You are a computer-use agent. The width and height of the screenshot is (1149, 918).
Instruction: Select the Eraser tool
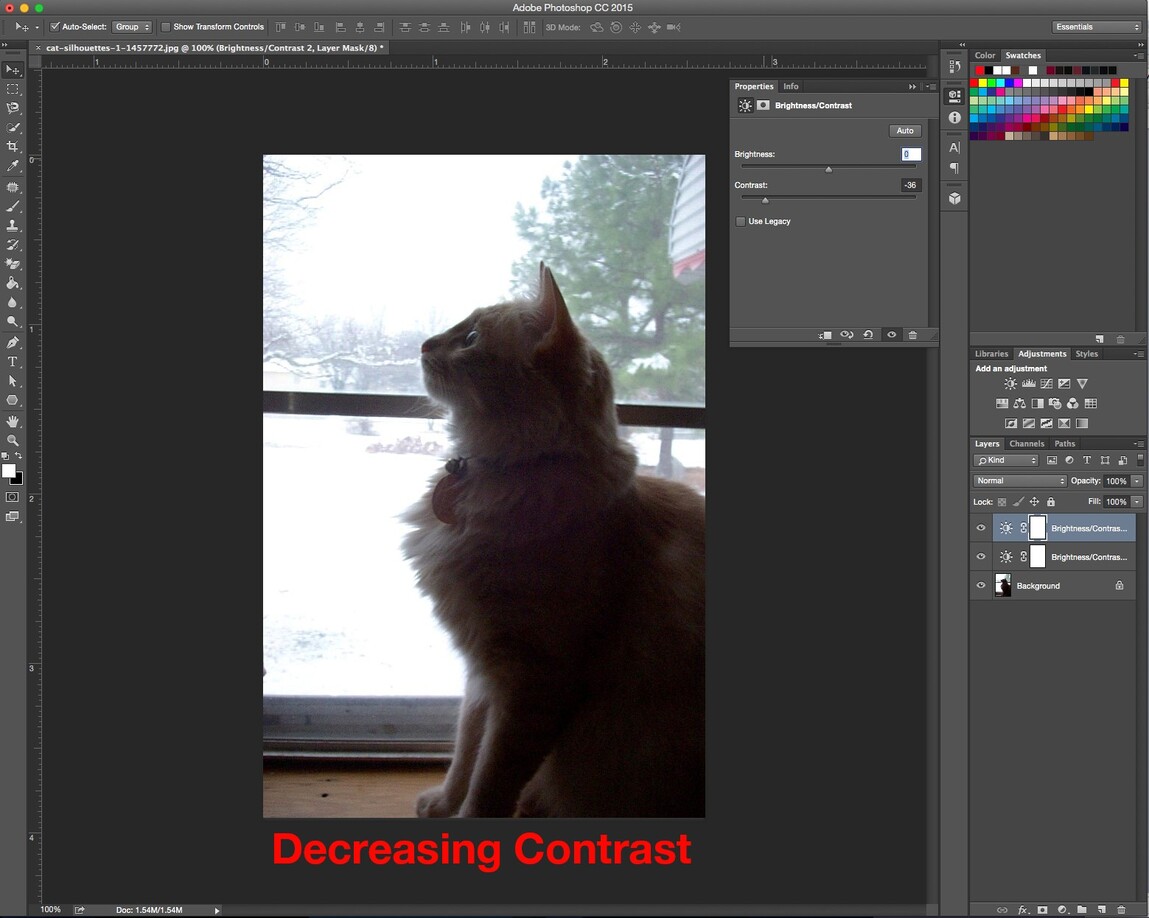(12, 264)
